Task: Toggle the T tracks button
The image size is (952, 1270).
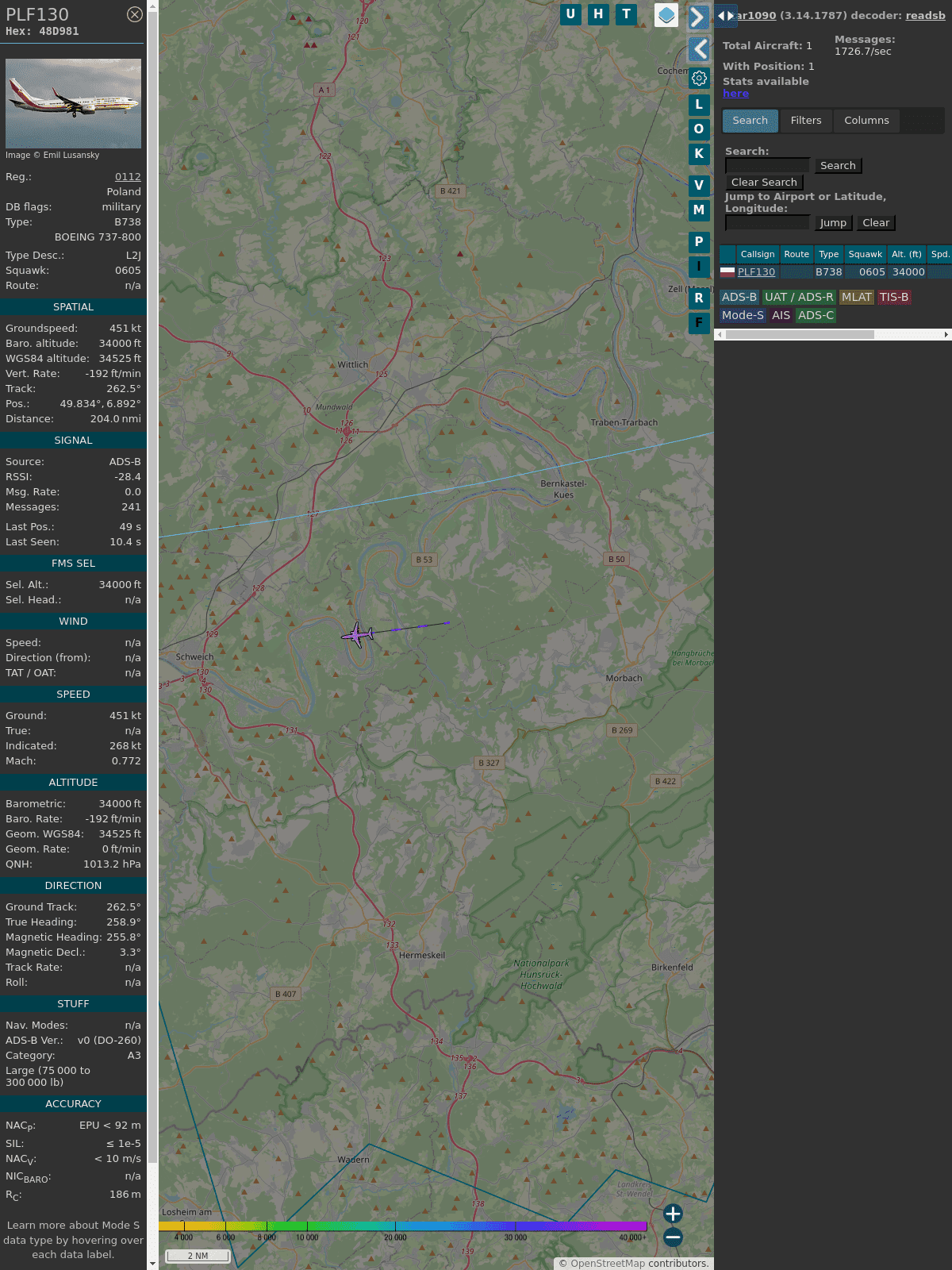Action: click(x=627, y=14)
